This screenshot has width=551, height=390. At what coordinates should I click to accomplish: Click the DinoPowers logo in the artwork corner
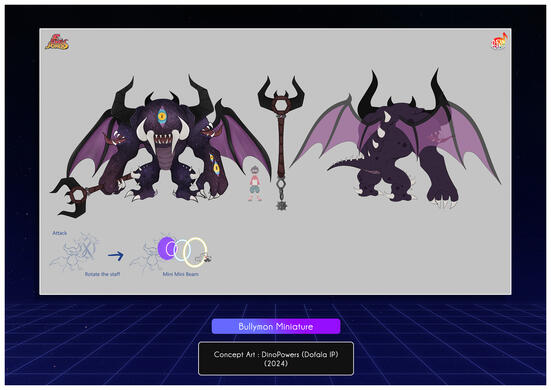pyautogui.click(x=57, y=42)
